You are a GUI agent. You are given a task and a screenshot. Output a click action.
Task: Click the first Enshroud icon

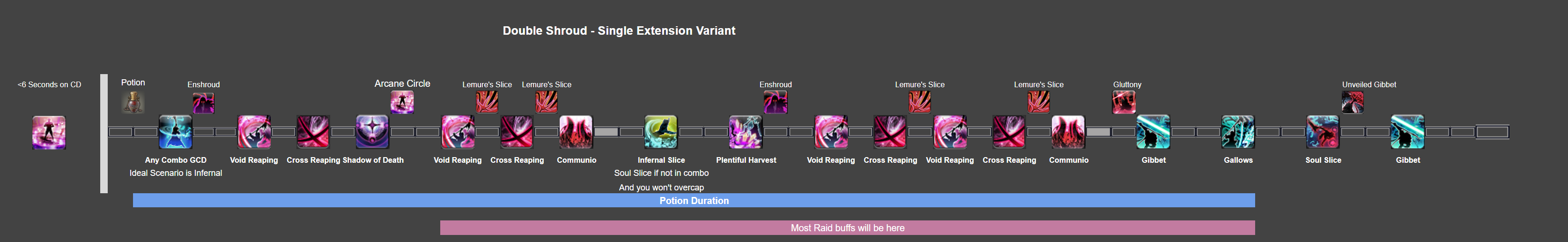pos(203,102)
